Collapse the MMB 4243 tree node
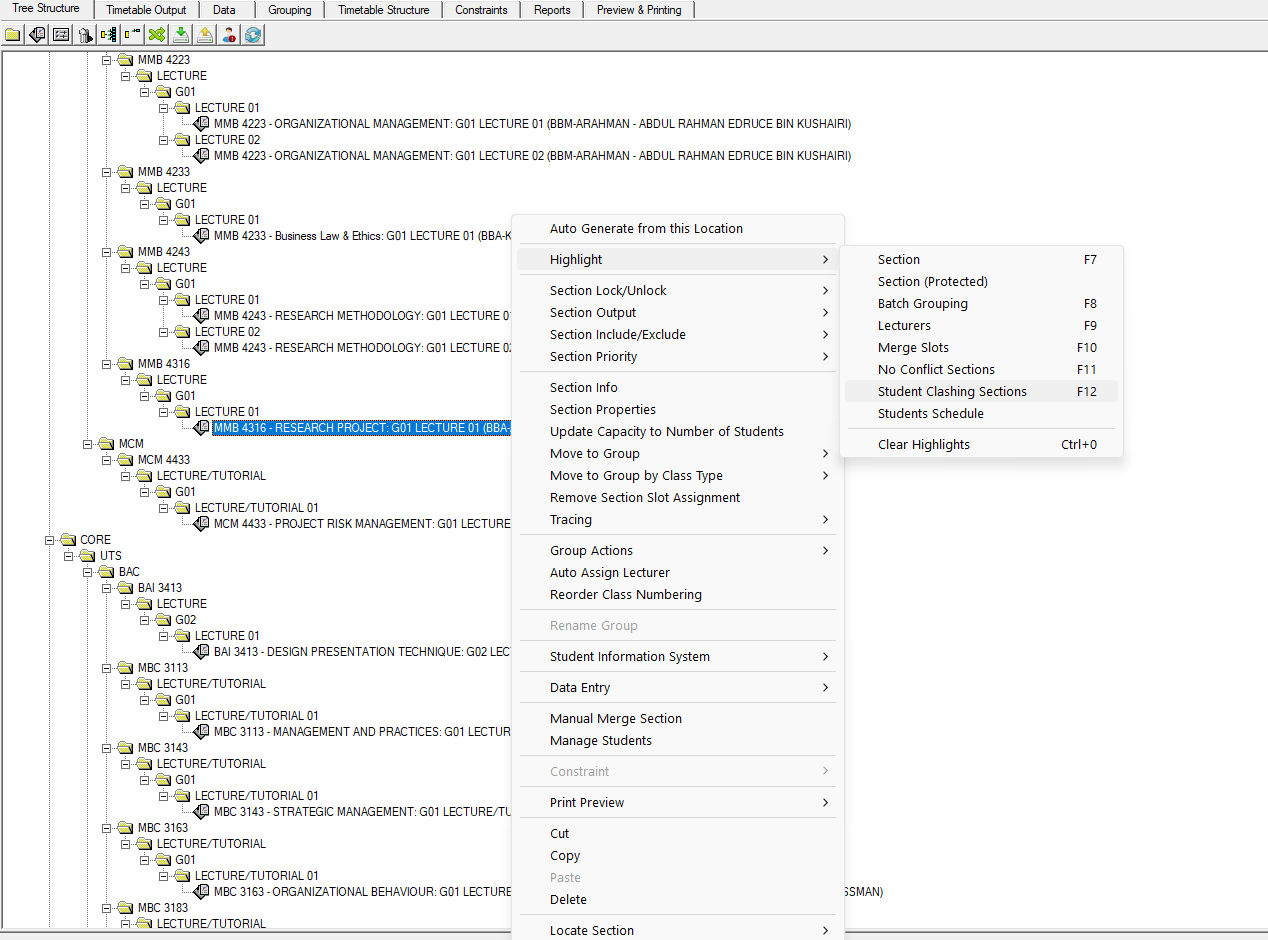This screenshot has height=940, width=1268. [107, 252]
